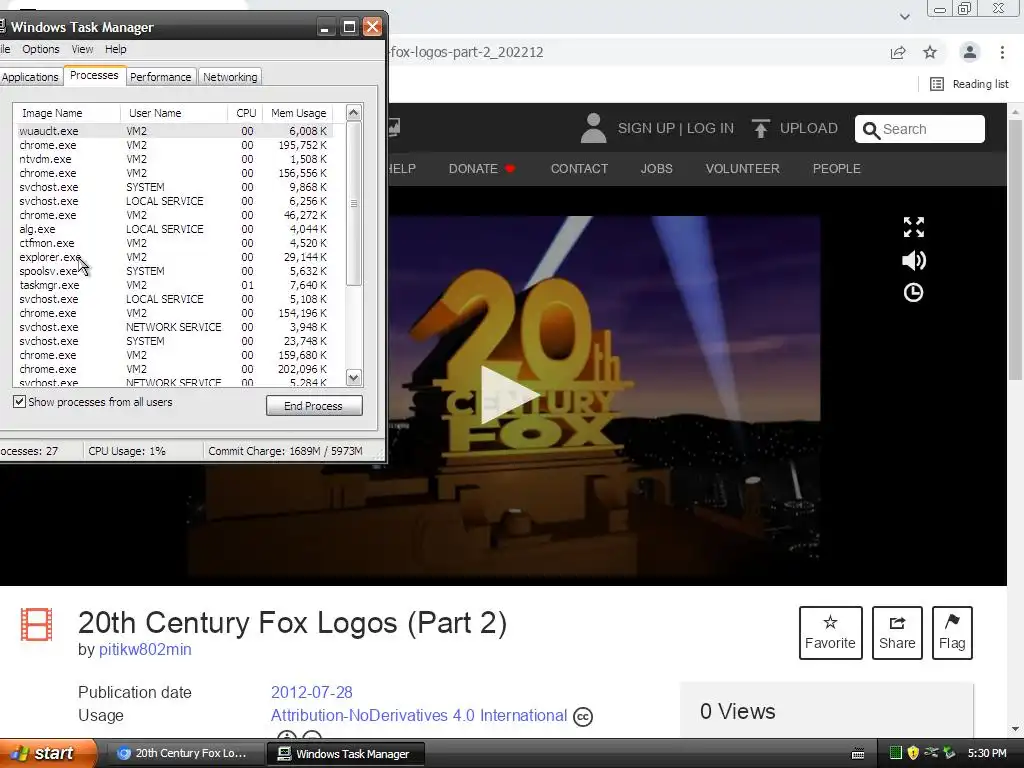The height and width of the screenshot is (768, 1024).
Task: Click End Process button
Action: 314,406
